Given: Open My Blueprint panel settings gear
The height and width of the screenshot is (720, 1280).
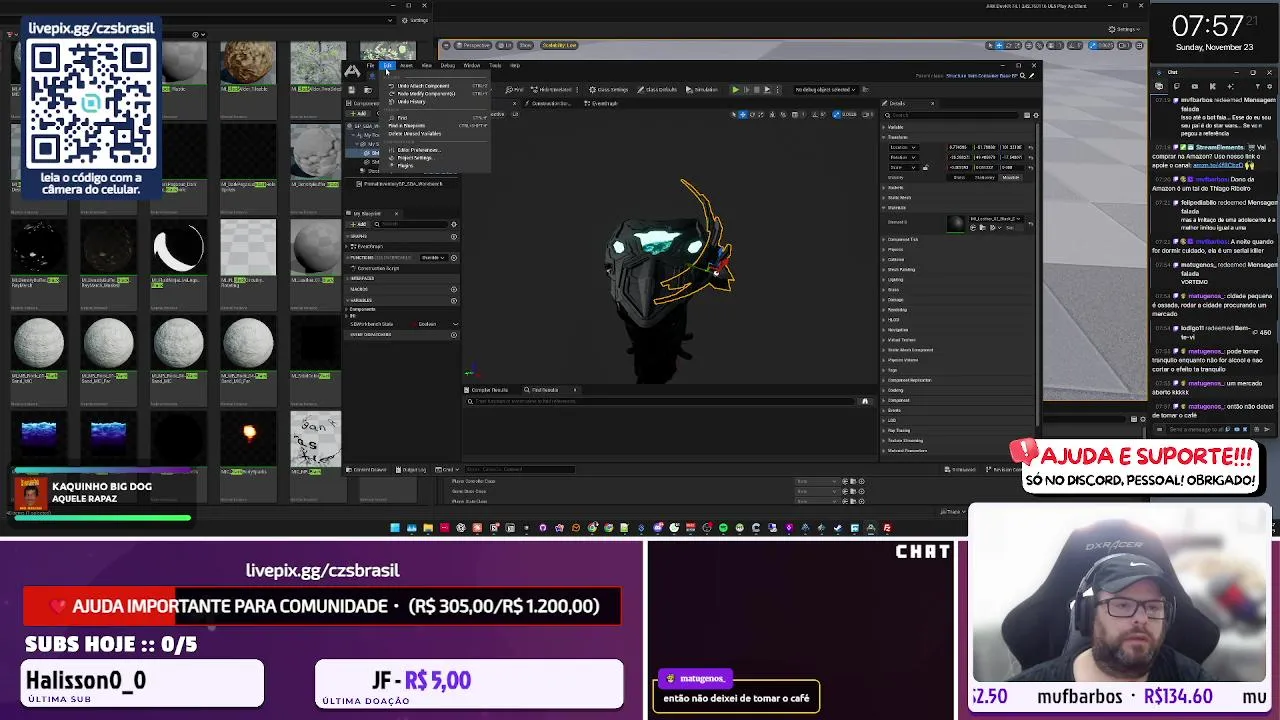Looking at the screenshot, I should click(453, 224).
